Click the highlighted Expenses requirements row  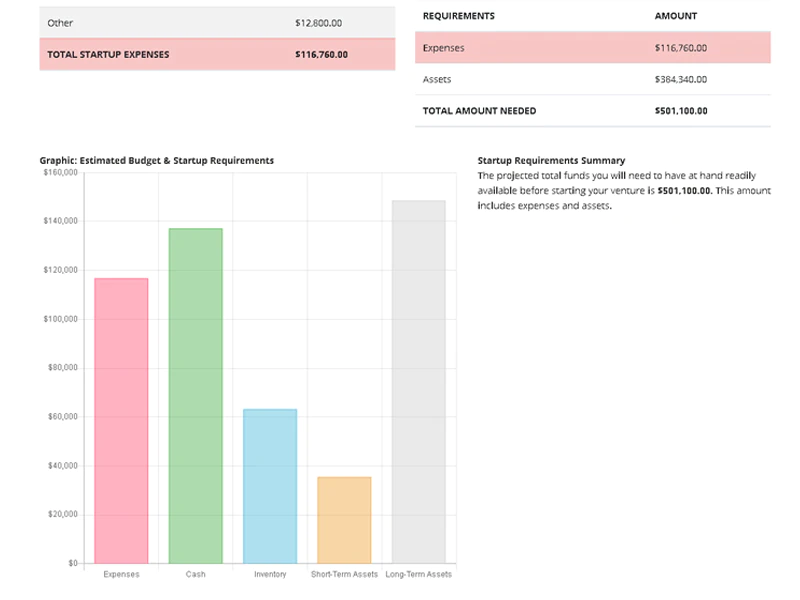pos(593,47)
